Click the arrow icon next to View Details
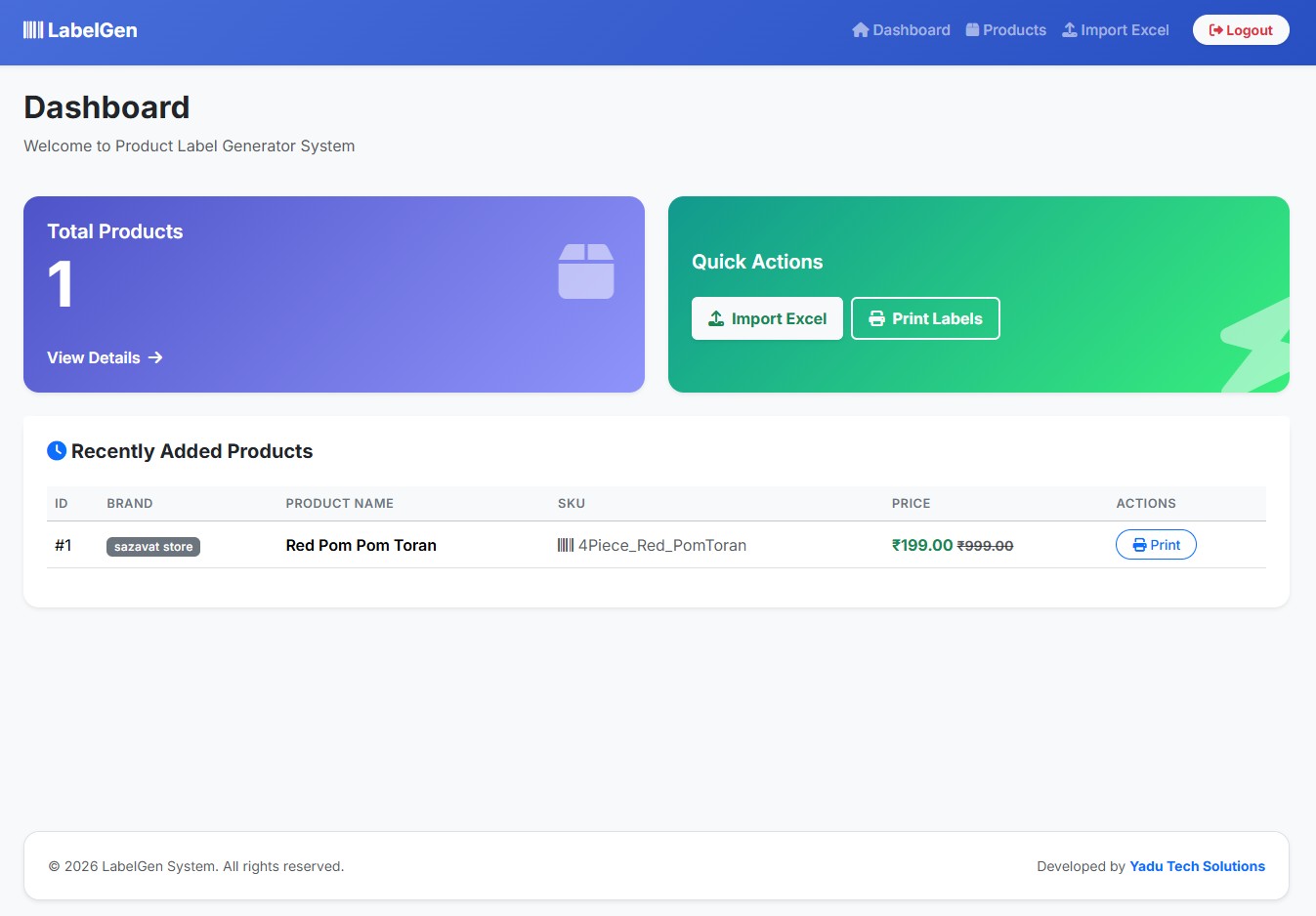Image resolution: width=1316 pixels, height=916 pixels. coord(155,357)
